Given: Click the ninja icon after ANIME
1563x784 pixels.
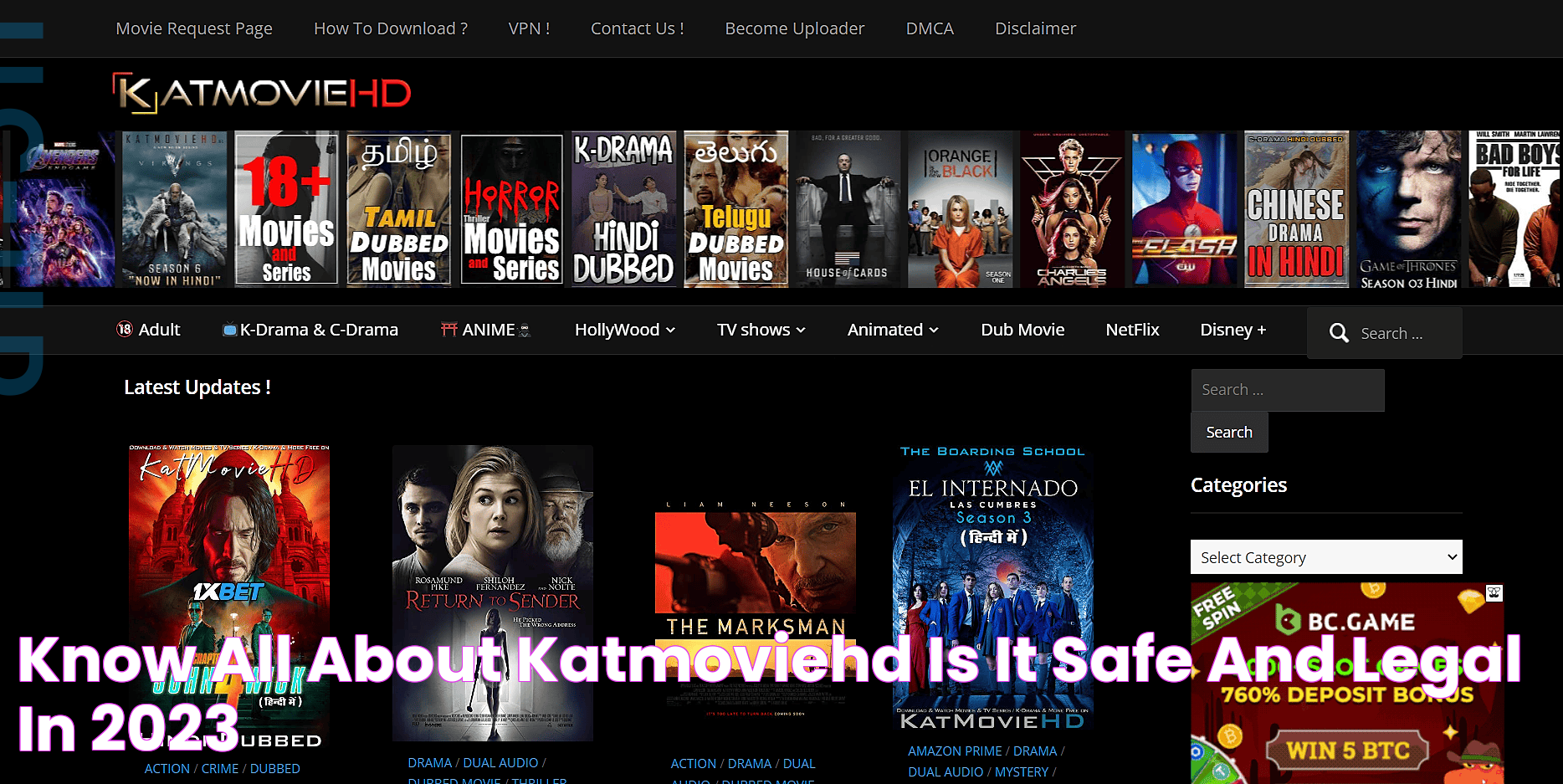Looking at the screenshot, I should (x=525, y=330).
